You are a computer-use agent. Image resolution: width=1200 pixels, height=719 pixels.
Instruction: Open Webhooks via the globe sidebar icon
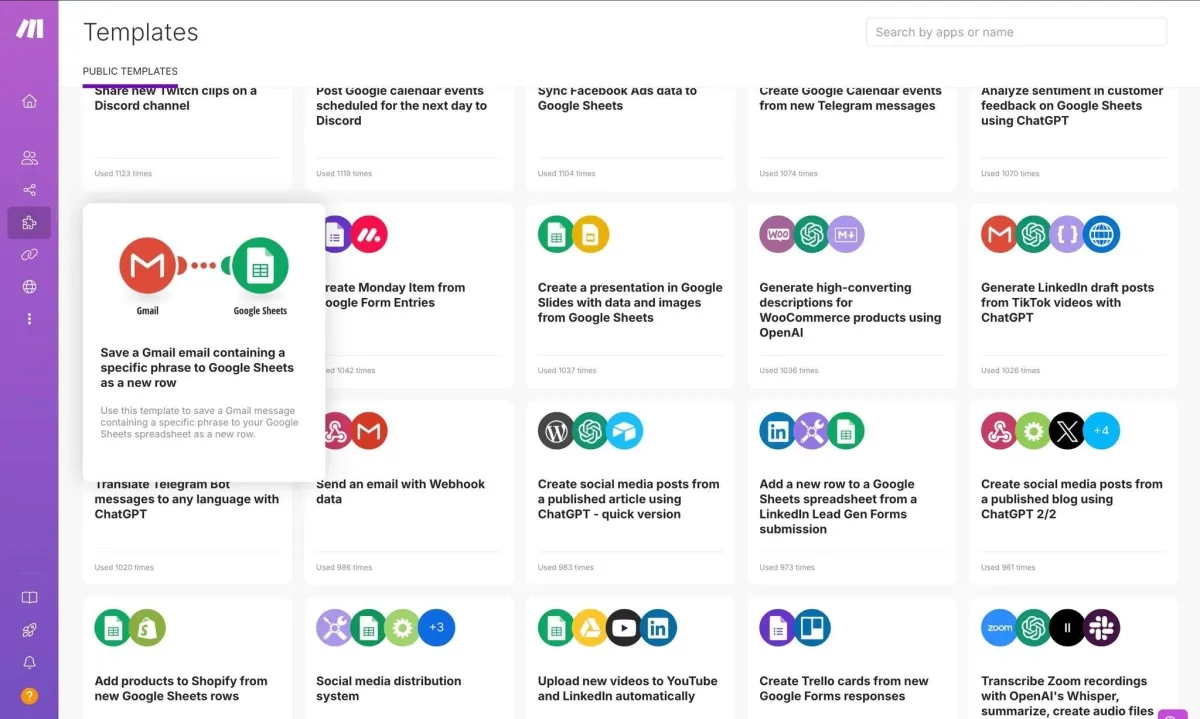tap(29, 287)
